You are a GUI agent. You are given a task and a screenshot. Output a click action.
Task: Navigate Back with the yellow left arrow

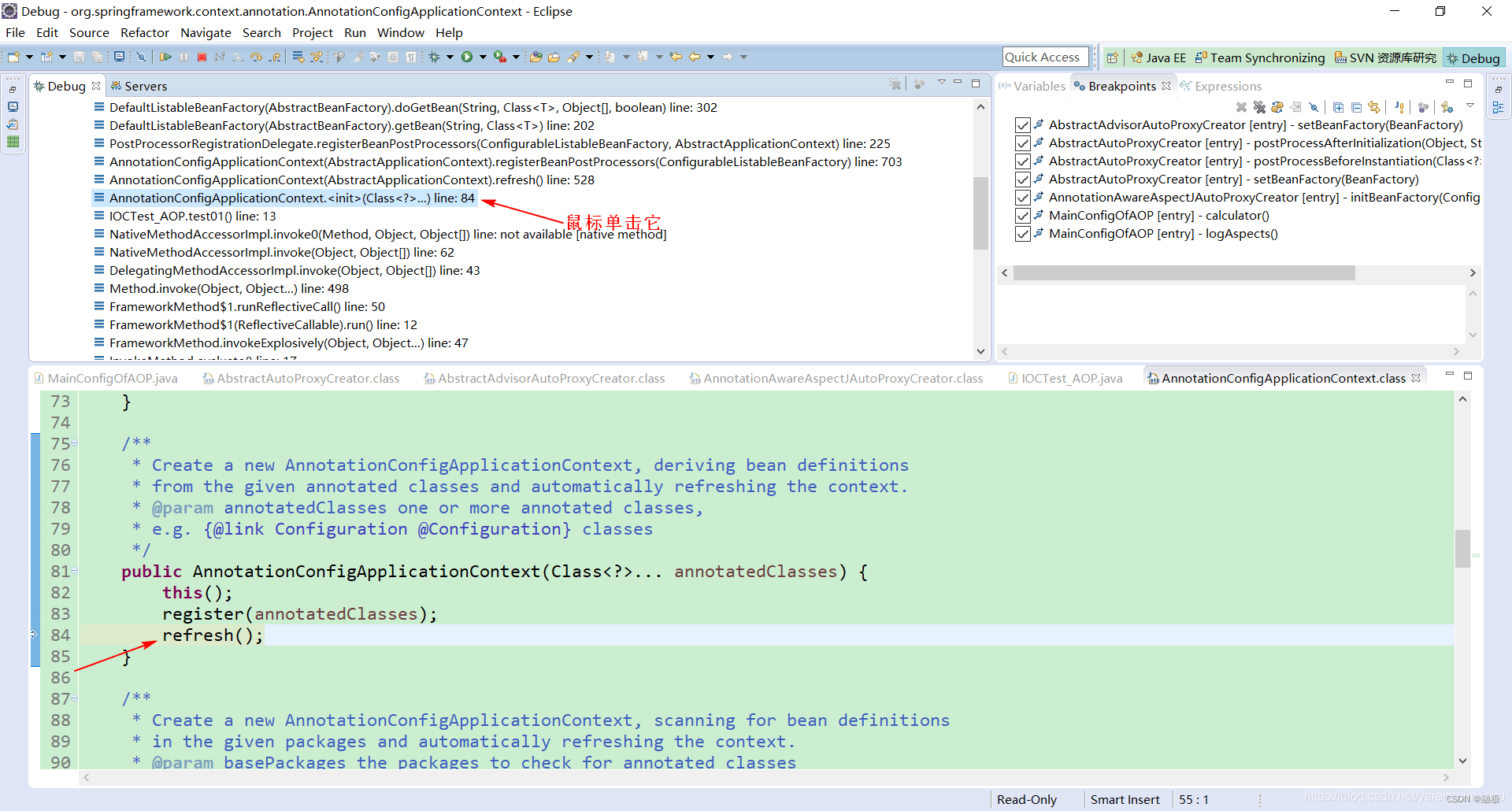click(695, 57)
